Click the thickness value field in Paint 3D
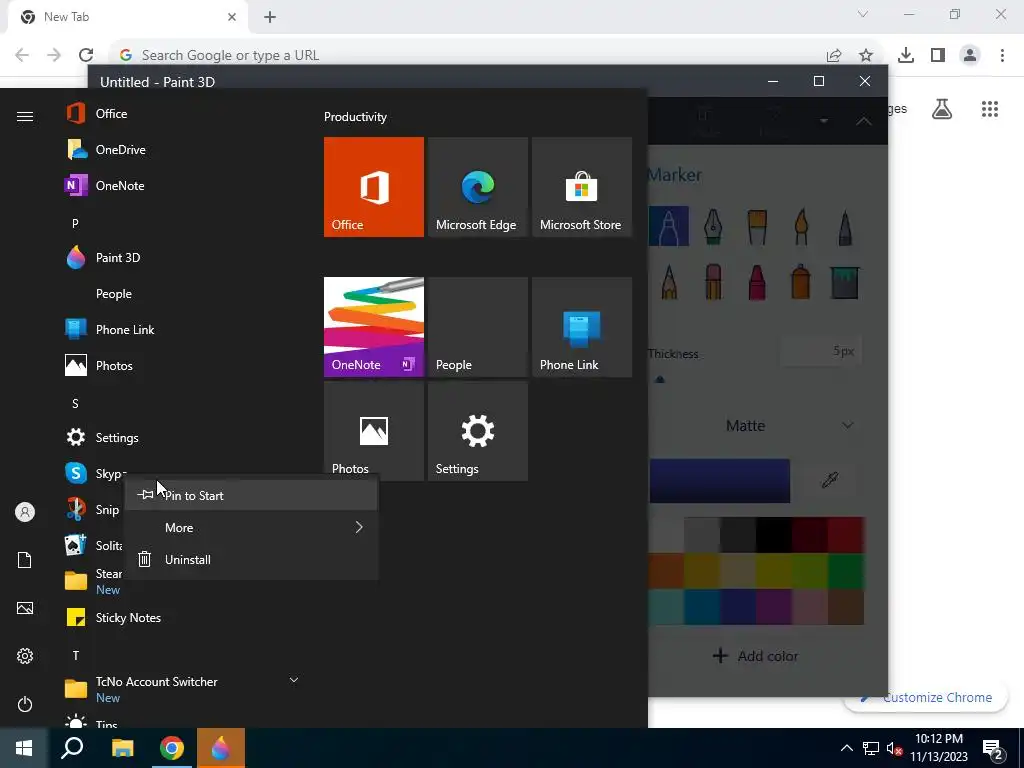Viewport: 1024px width, 768px height. (x=821, y=351)
